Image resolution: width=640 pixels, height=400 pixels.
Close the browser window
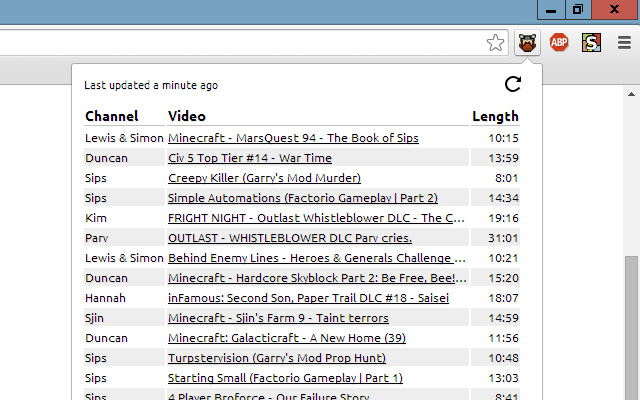pyautogui.click(x=615, y=9)
